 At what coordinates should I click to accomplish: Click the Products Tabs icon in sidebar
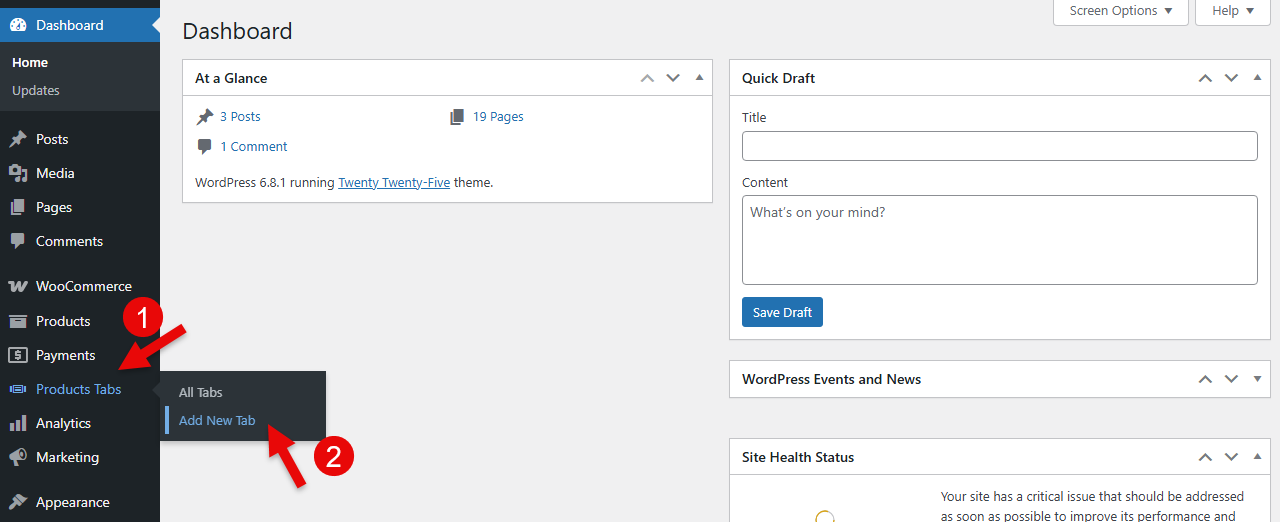tap(18, 389)
